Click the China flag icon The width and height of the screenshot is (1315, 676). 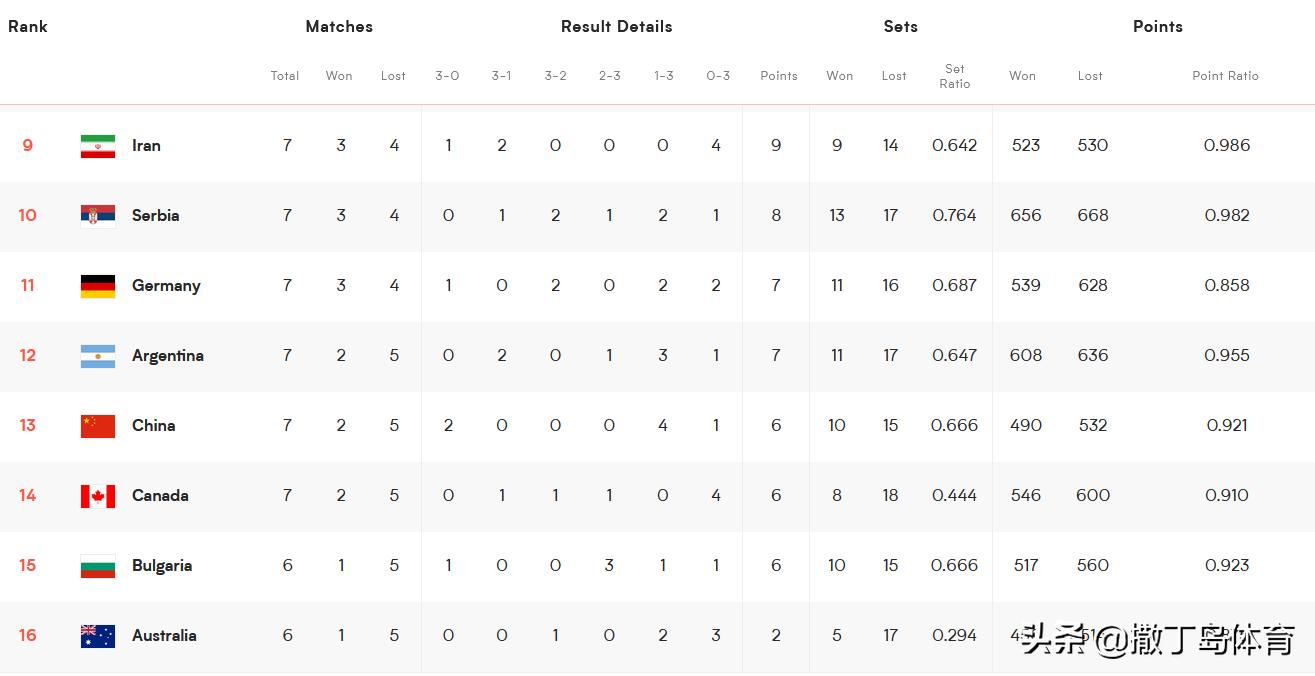pos(98,426)
